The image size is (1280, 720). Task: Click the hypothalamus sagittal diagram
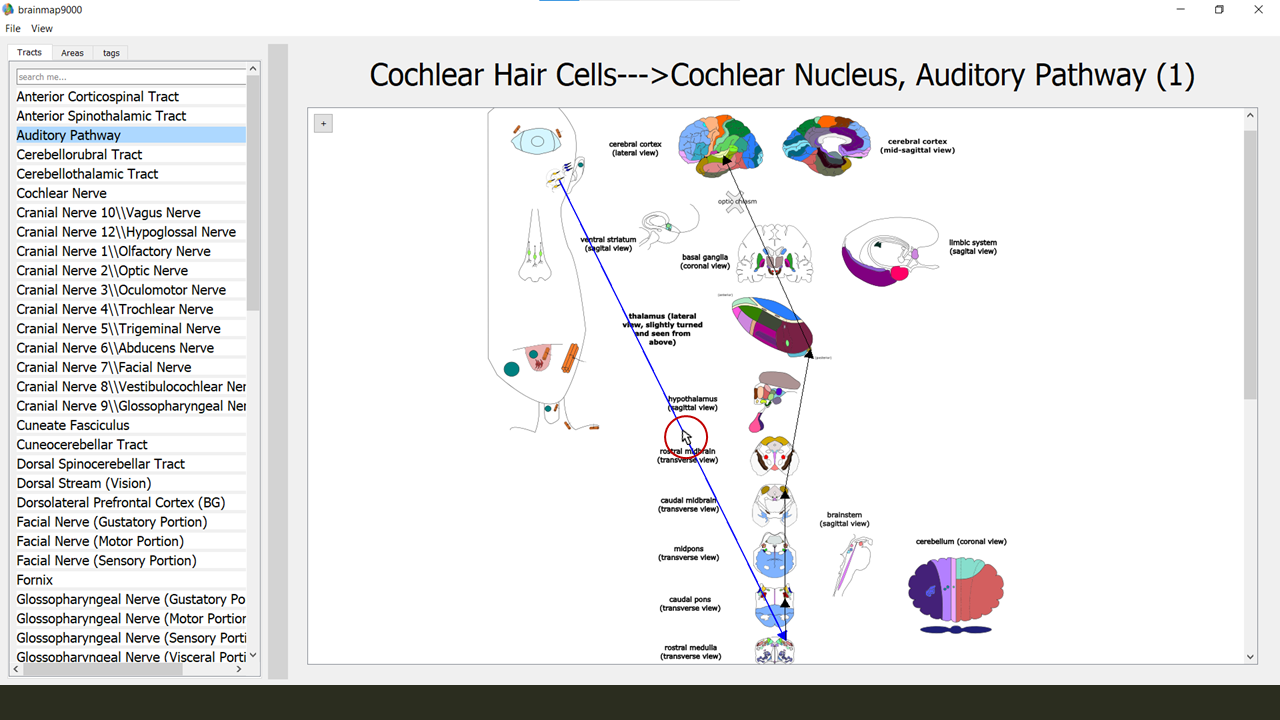point(775,398)
